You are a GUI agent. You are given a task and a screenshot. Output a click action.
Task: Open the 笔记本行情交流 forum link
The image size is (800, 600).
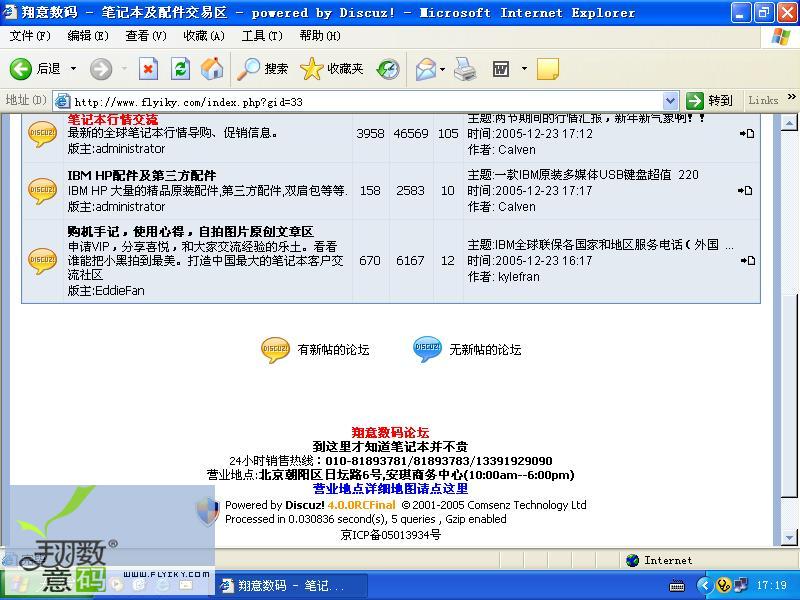(113, 119)
